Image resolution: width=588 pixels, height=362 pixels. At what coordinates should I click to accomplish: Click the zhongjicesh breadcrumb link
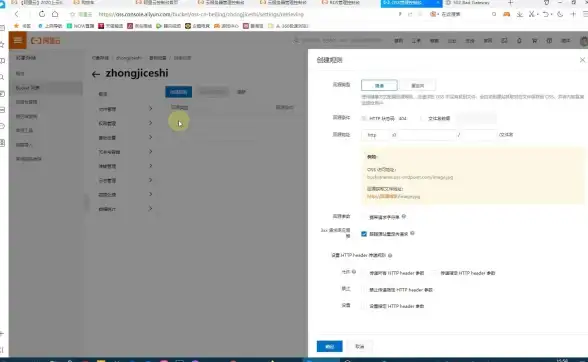129,58
